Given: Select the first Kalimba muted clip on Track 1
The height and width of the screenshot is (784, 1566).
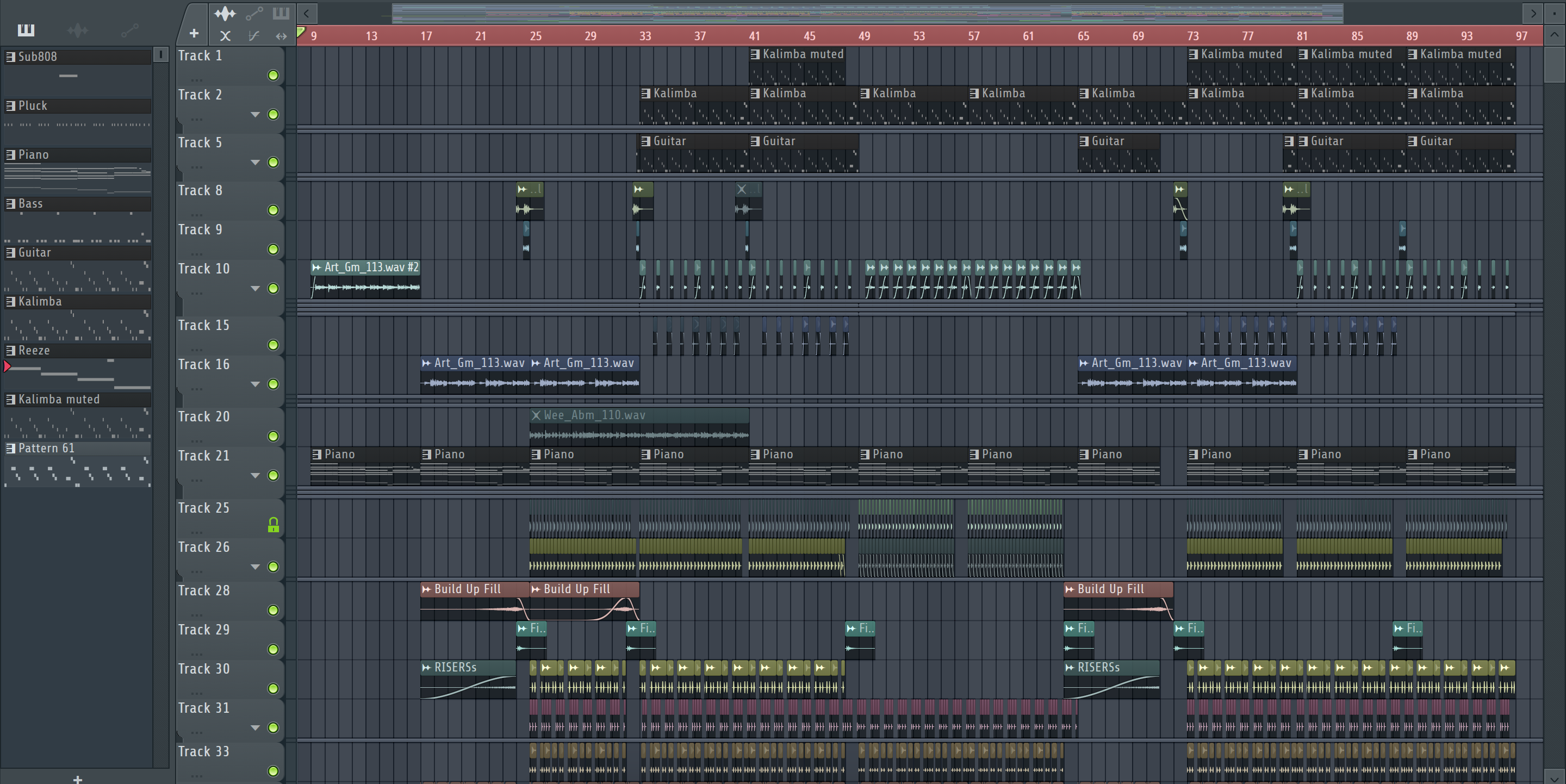Looking at the screenshot, I should (797, 66).
